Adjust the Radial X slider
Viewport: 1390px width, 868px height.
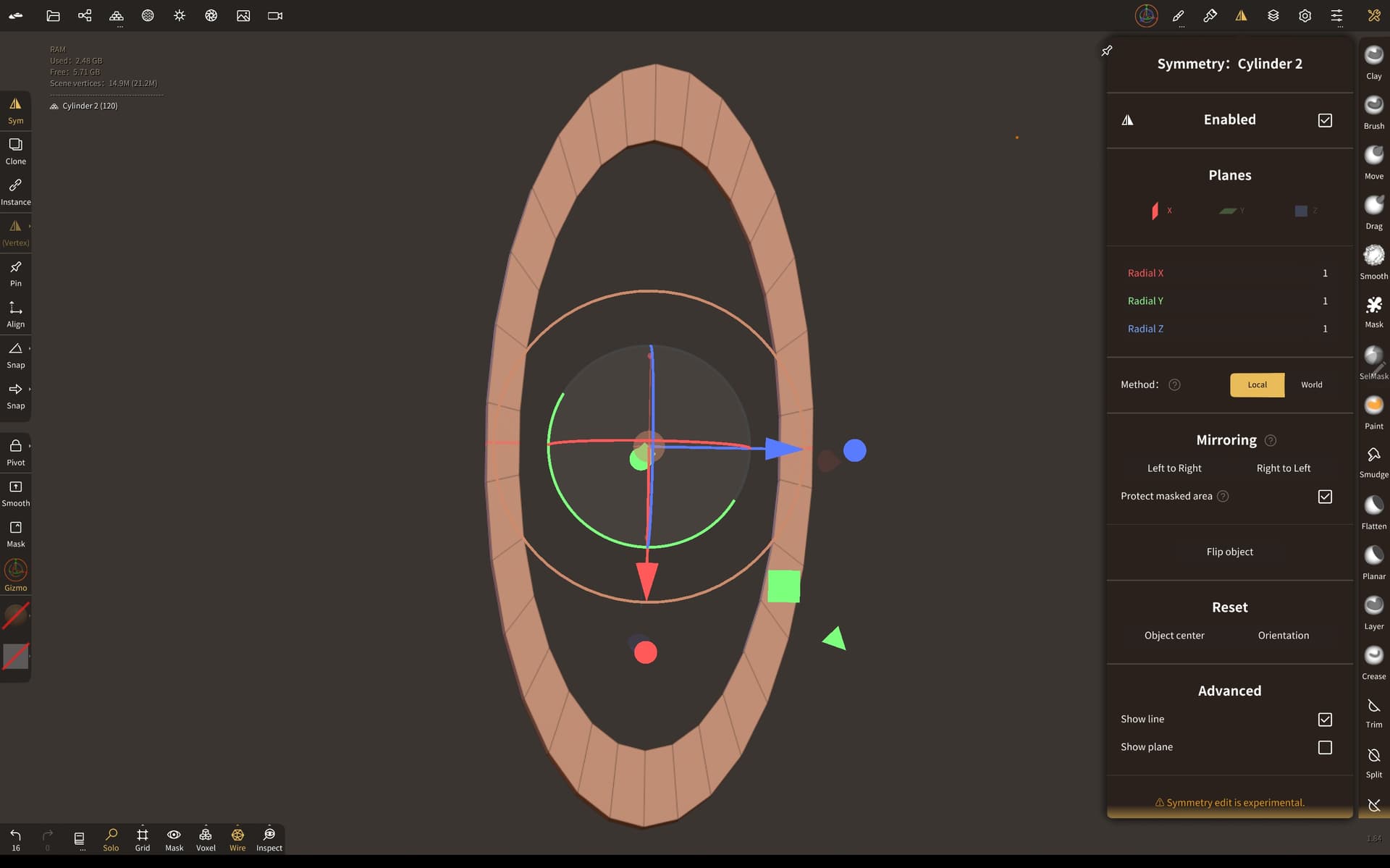point(1229,274)
